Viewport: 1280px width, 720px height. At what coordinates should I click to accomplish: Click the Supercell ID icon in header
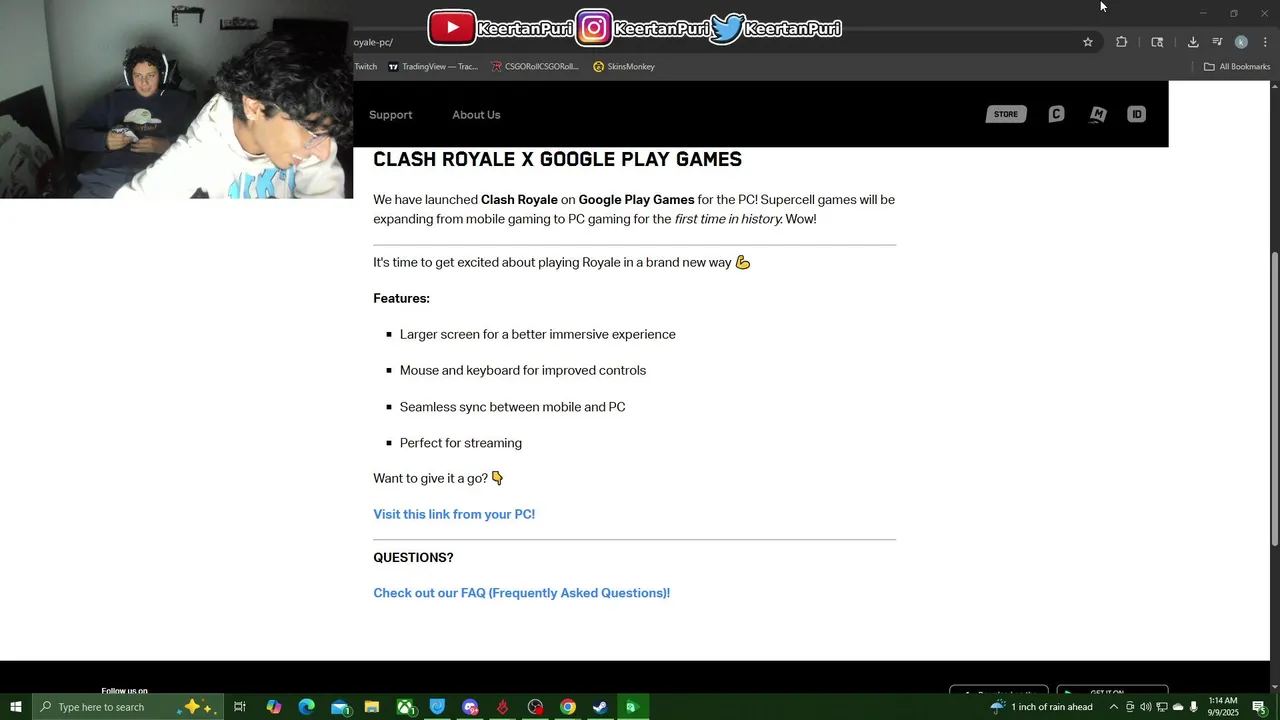pos(1136,114)
